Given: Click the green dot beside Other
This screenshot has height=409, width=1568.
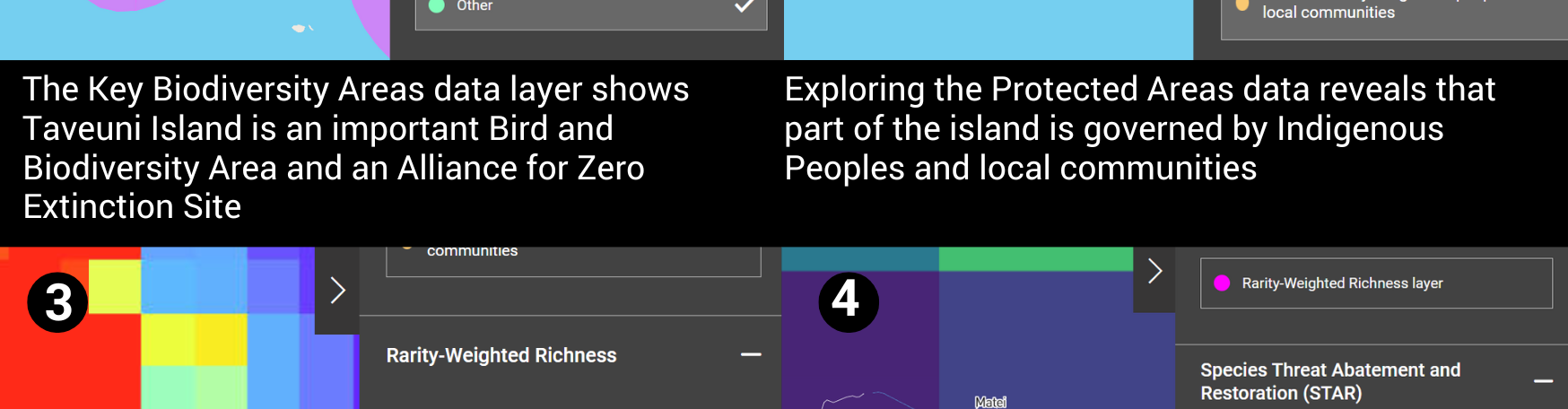Looking at the screenshot, I should click(437, 6).
